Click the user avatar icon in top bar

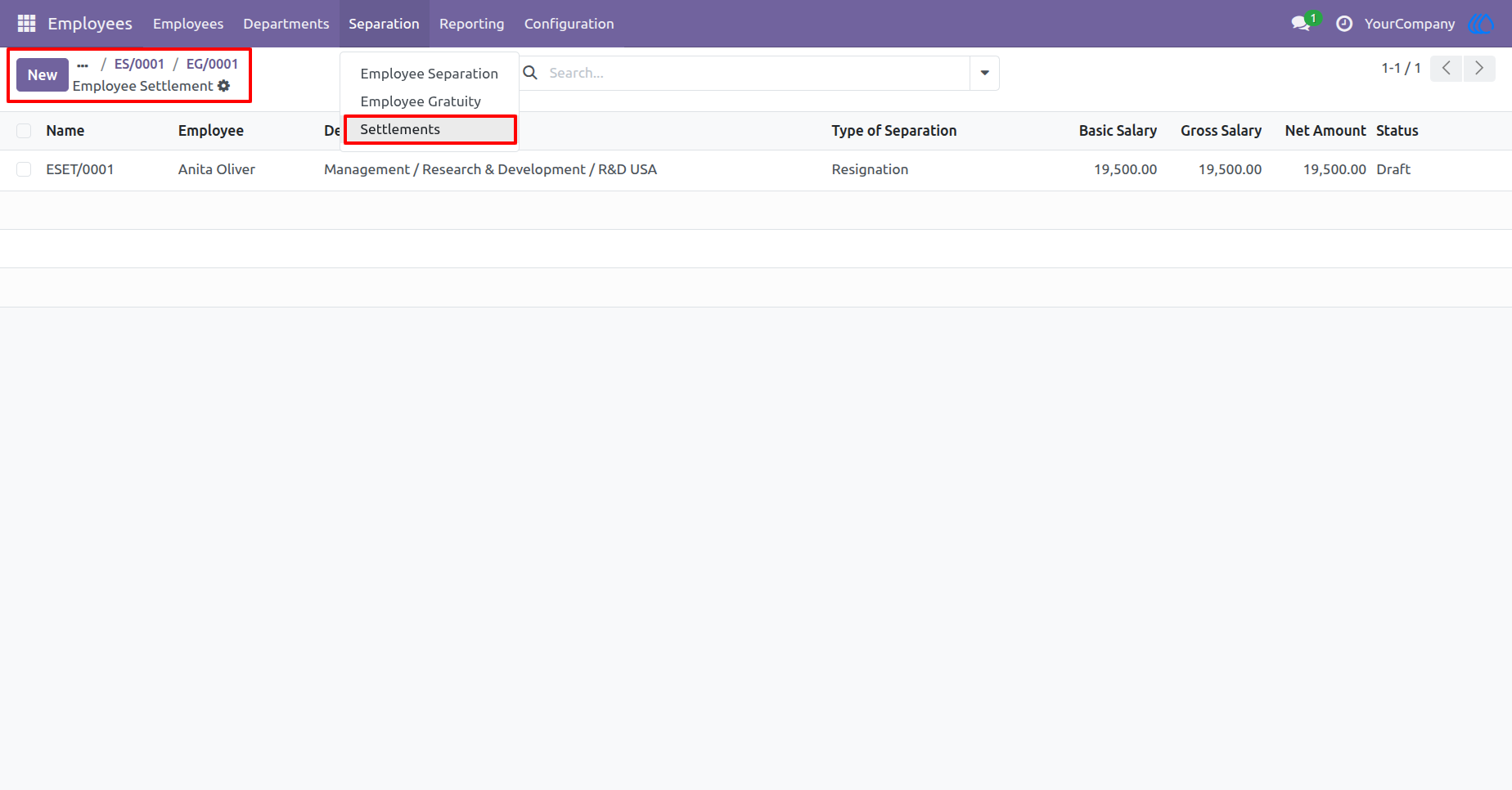(1482, 24)
